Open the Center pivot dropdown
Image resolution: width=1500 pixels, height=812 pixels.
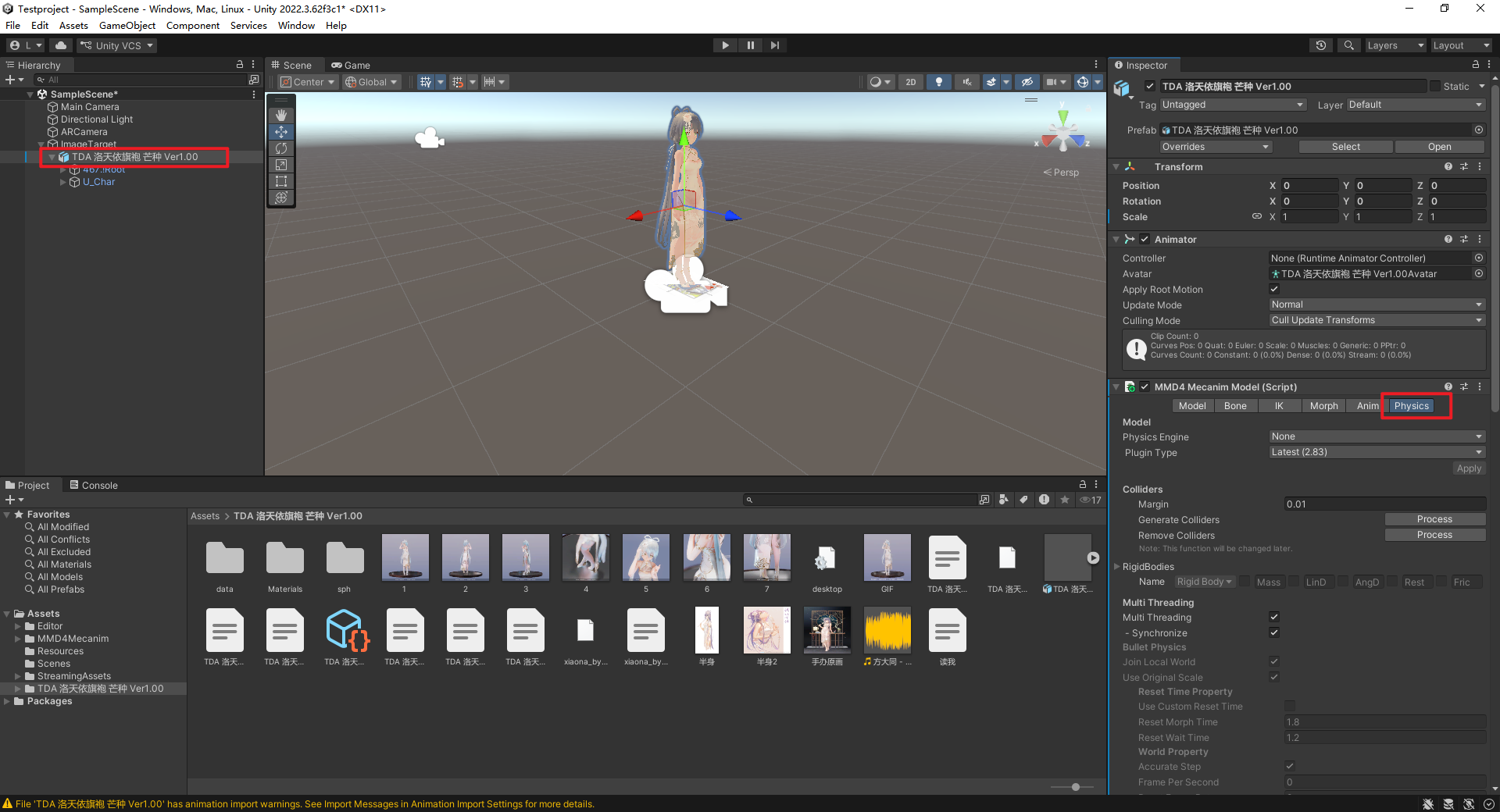pos(308,82)
